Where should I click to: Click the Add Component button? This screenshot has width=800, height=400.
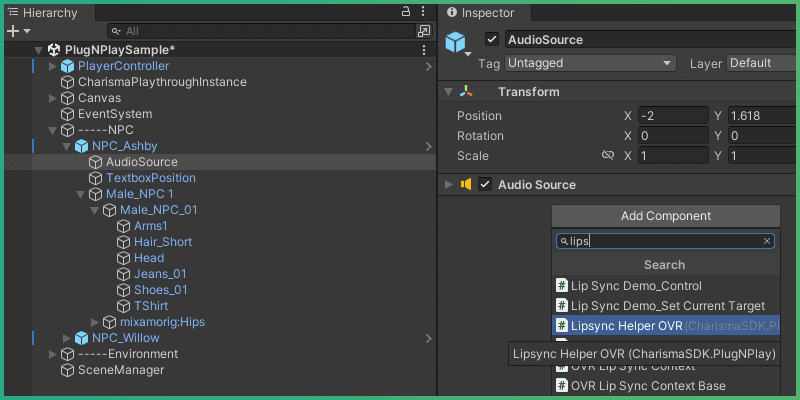(x=665, y=216)
